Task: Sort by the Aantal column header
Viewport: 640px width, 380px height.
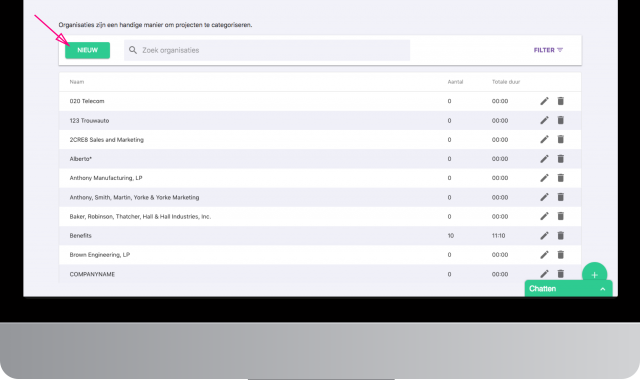Action: (x=455, y=82)
